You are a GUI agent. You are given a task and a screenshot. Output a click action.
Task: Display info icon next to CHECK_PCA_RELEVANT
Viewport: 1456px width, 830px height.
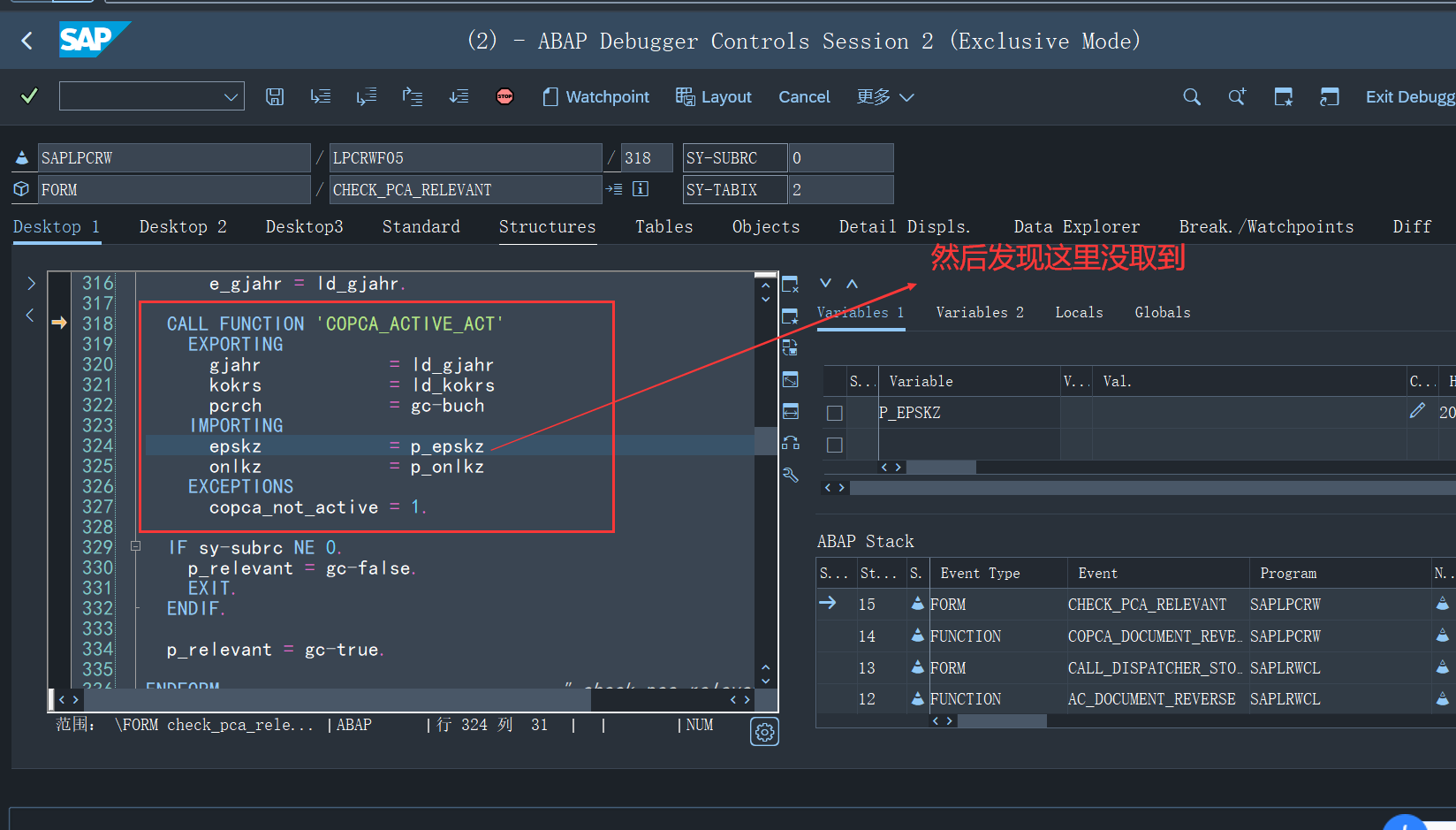click(641, 188)
